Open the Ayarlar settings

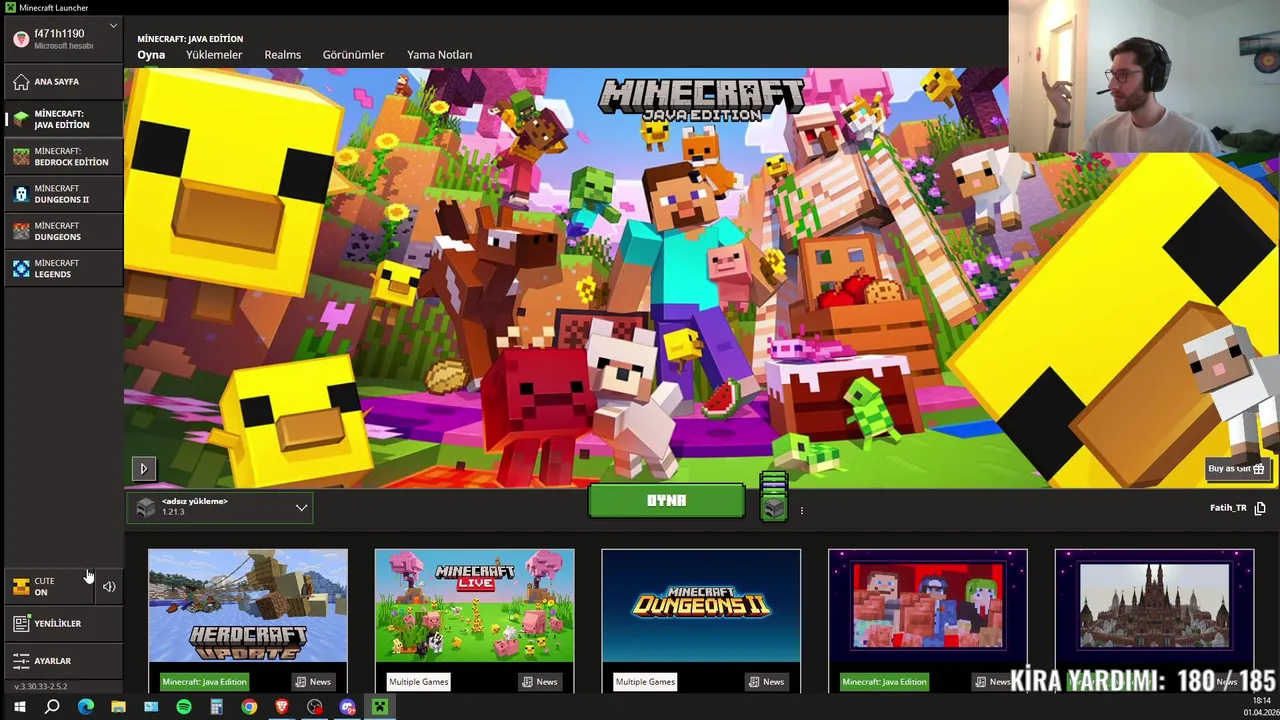(x=63, y=661)
